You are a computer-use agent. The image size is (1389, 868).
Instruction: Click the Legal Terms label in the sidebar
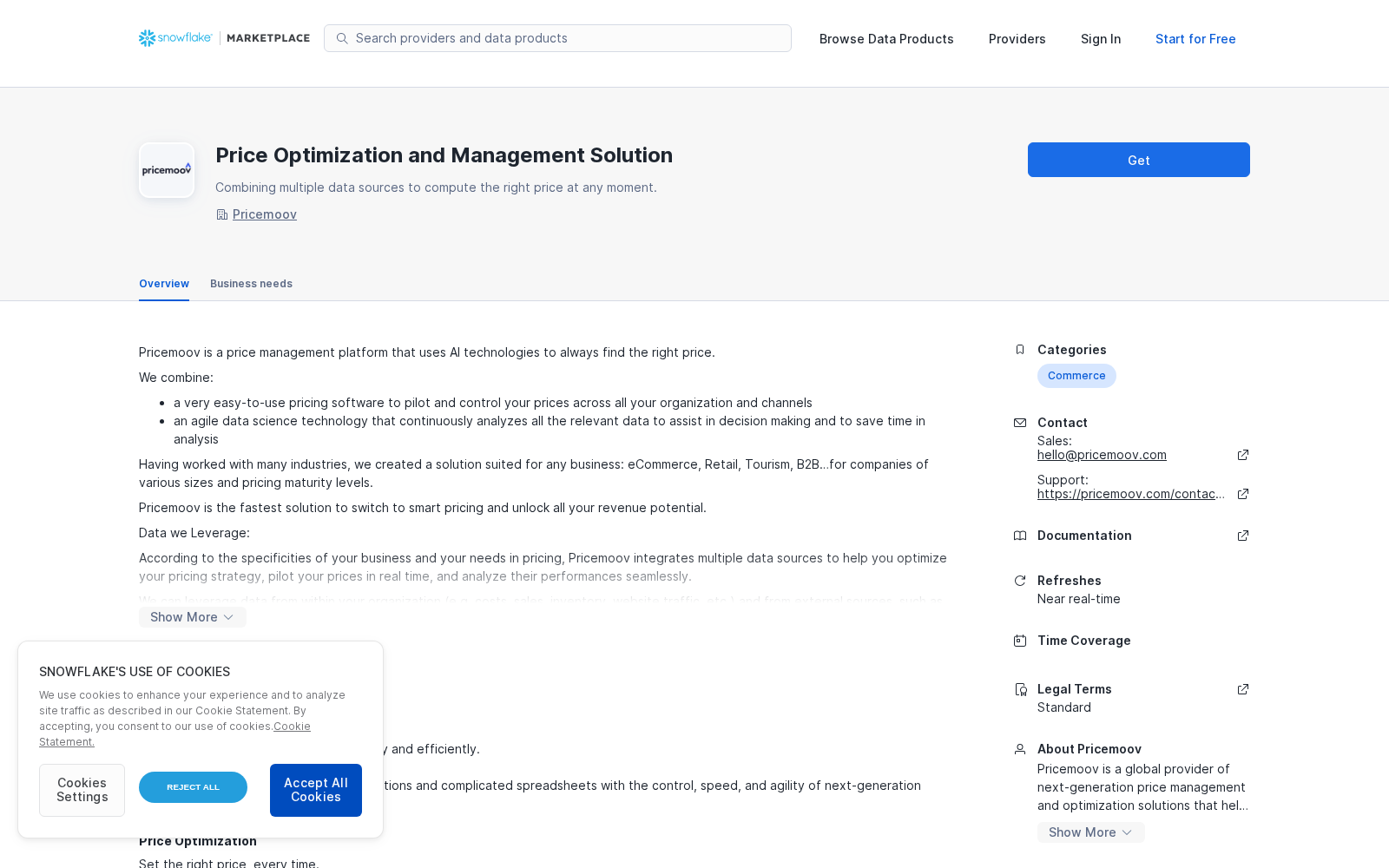tap(1075, 689)
